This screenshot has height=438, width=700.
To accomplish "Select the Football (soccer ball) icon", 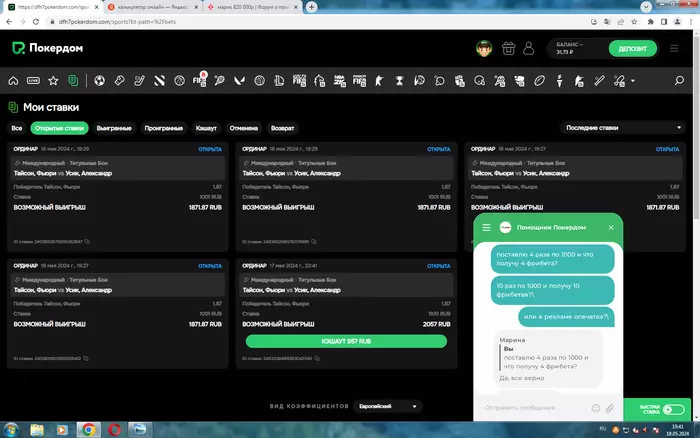I will click(x=100, y=81).
